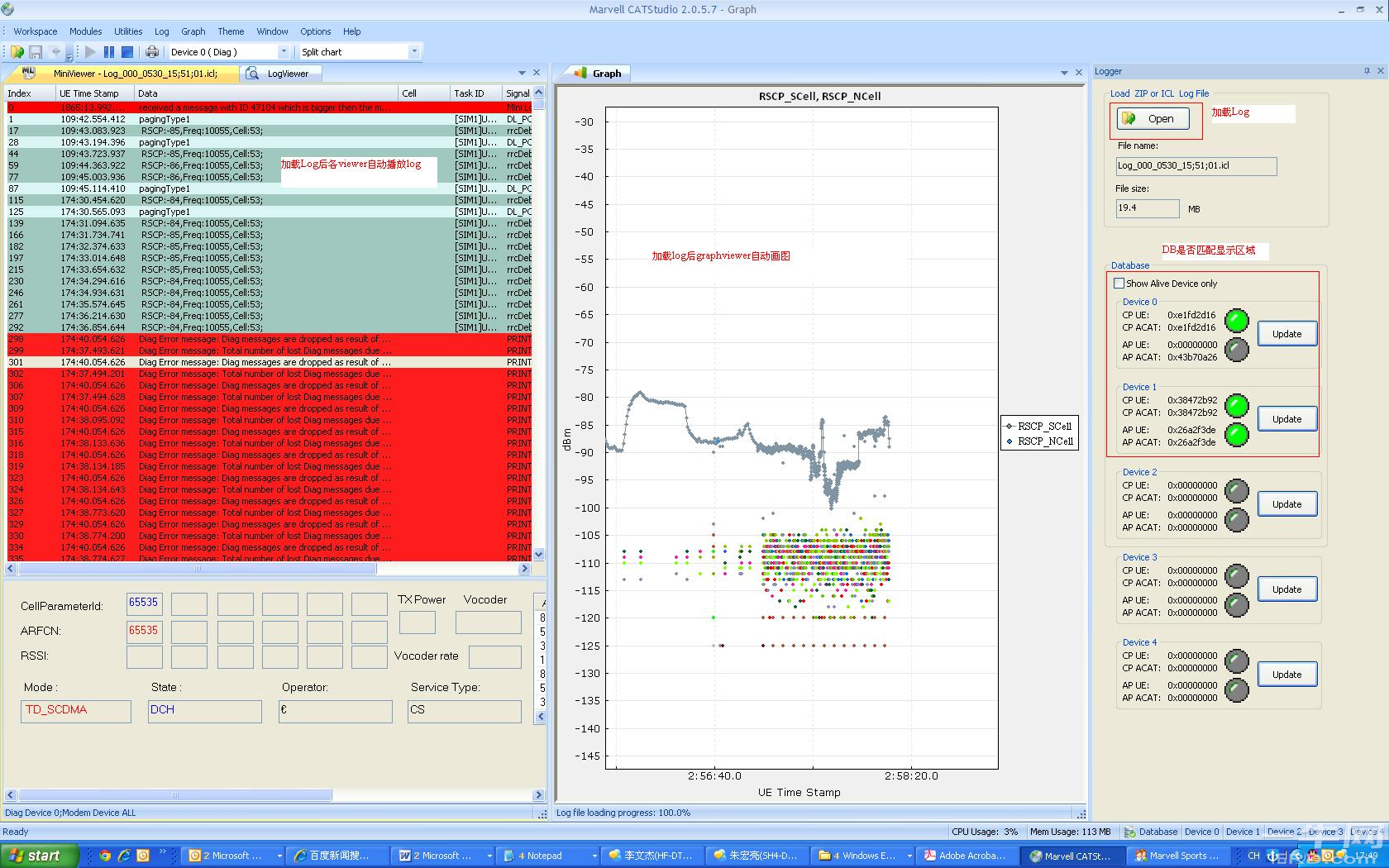Open the Split chart dropdown

[413, 52]
